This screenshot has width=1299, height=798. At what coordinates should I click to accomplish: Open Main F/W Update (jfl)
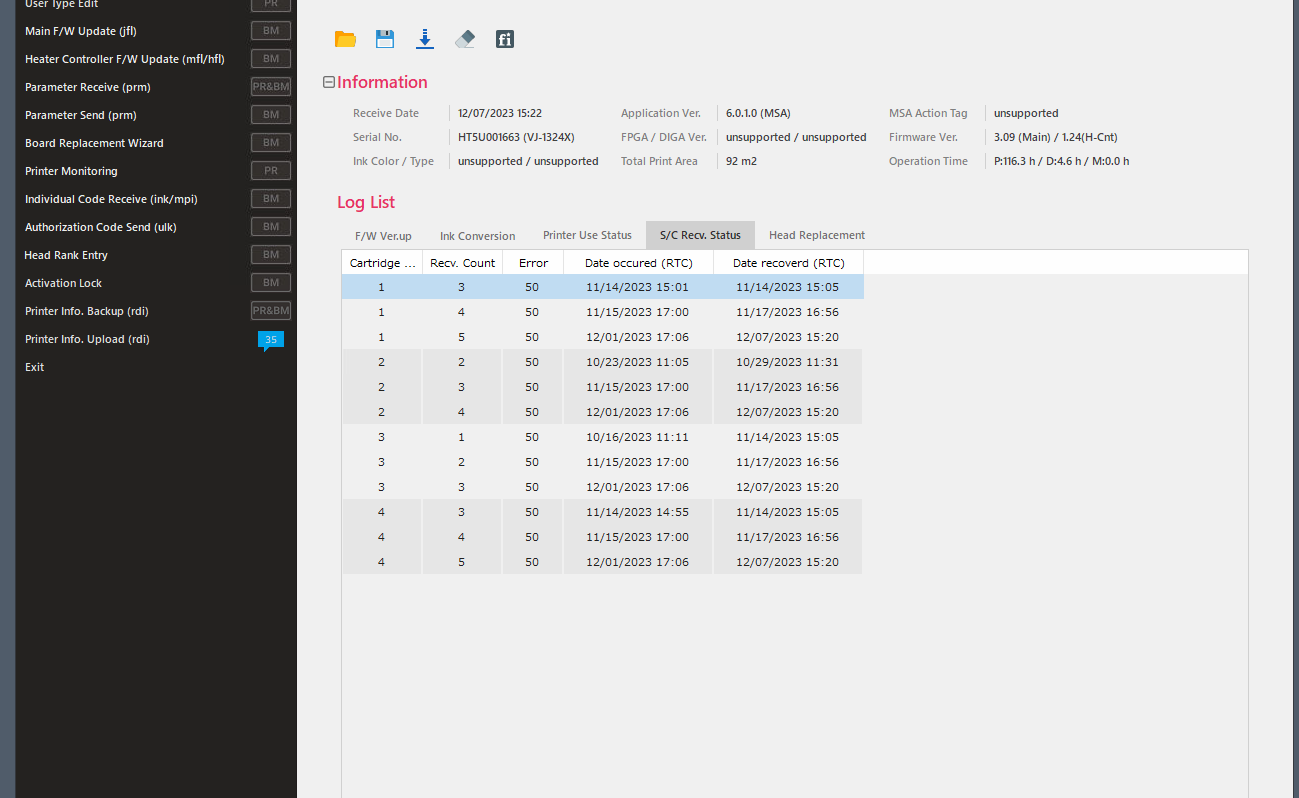coord(80,31)
